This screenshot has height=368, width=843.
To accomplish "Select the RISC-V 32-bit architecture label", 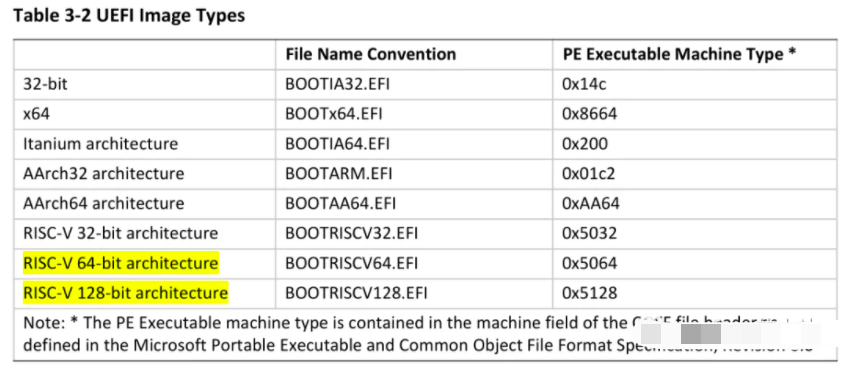I will tap(120, 233).
